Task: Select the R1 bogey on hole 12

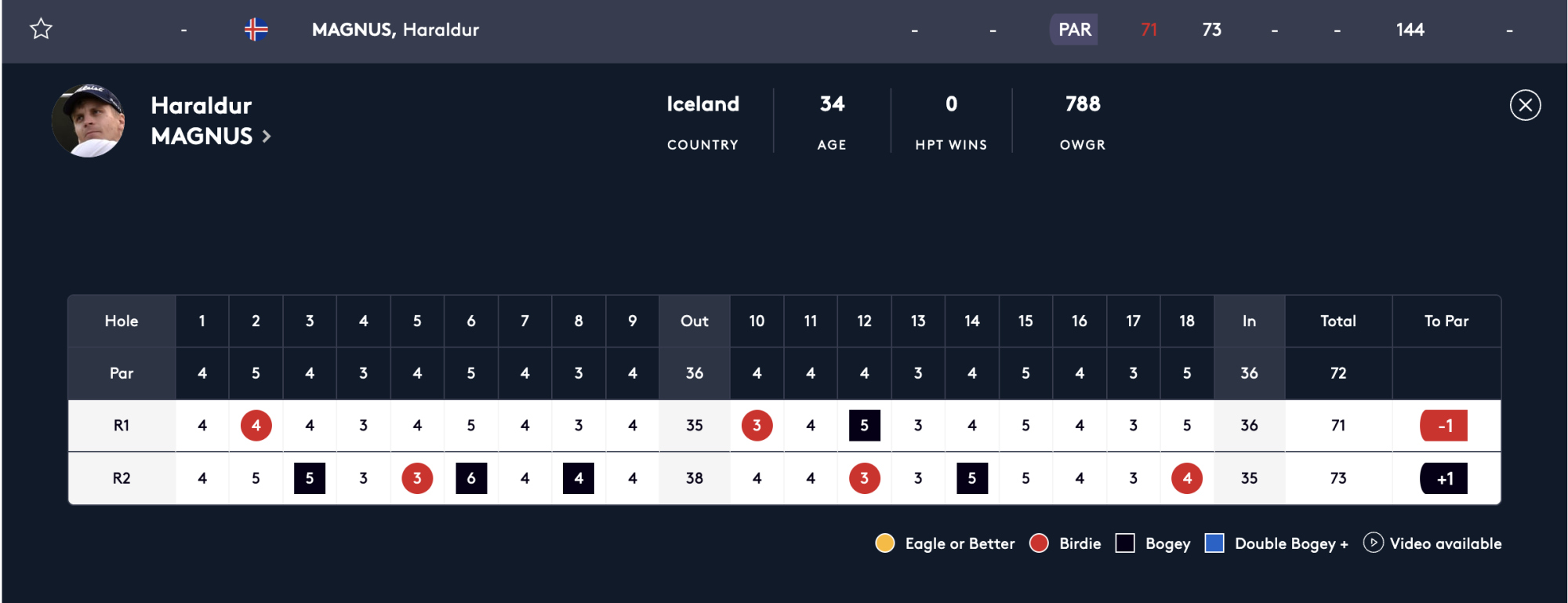Action: [x=864, y=426]
